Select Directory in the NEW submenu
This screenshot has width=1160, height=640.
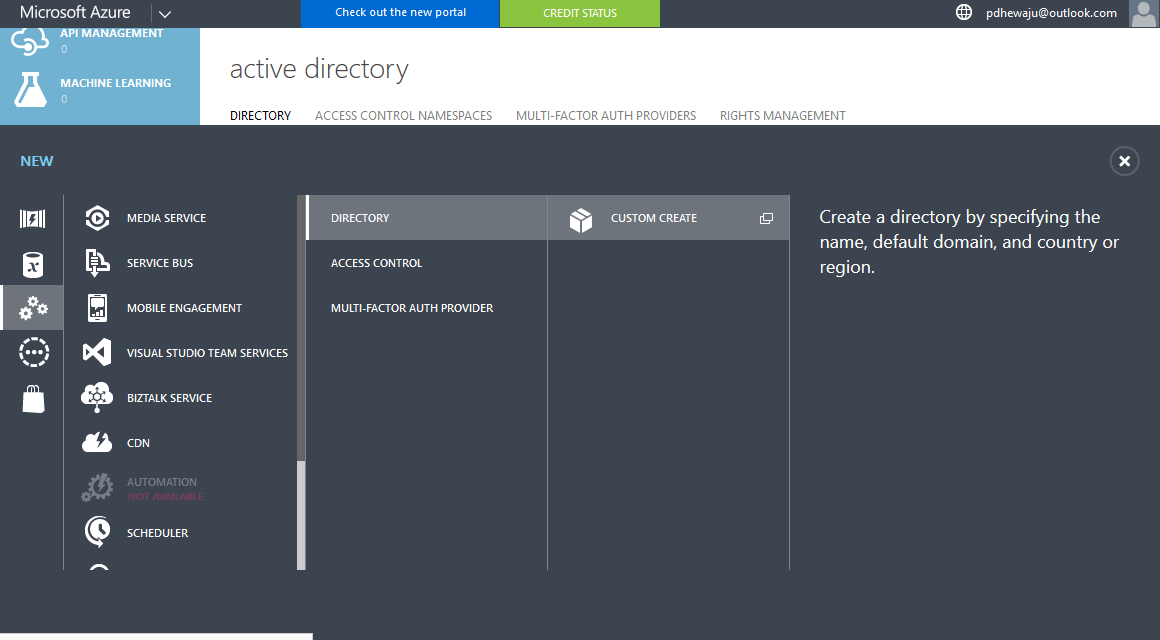427,218
